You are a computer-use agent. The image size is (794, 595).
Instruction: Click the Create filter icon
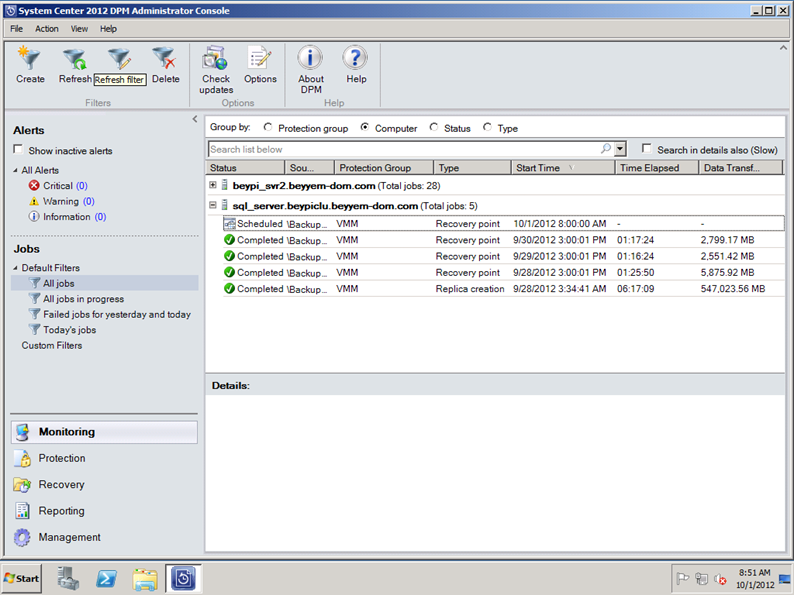click(29, 58)
